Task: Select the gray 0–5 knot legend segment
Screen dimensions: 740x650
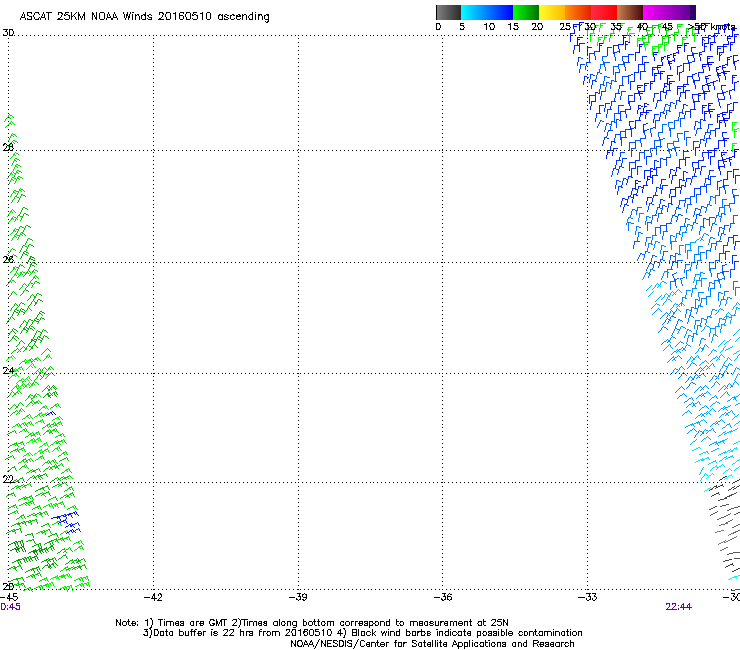Action: tap(448, 12)
